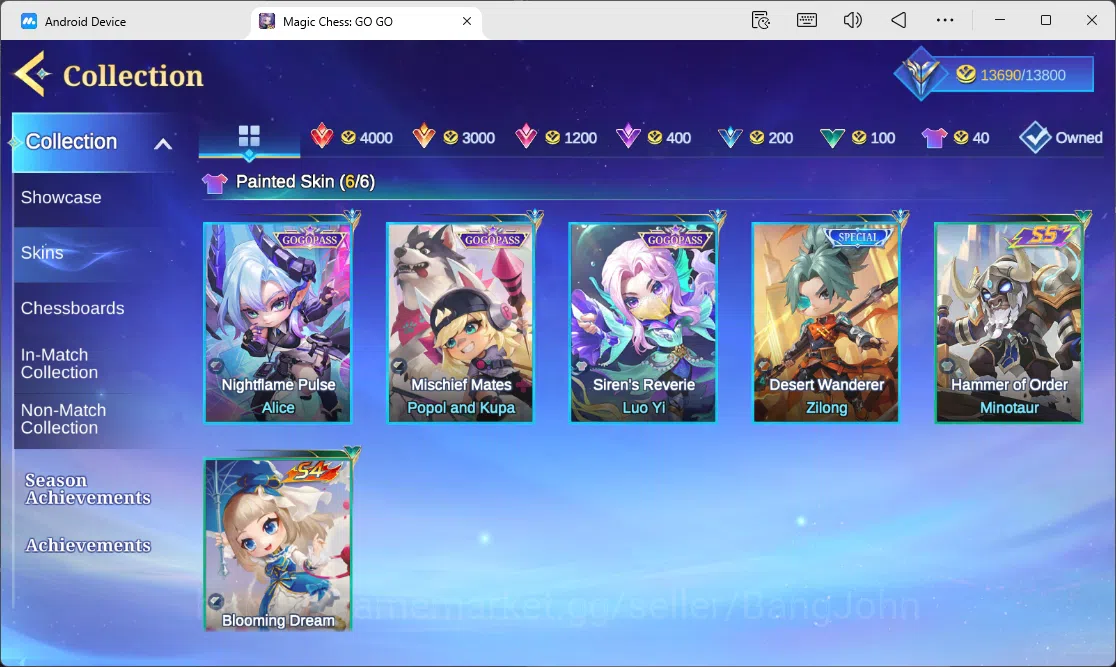Open Season Achievements
This screenshot has width=1116, height=667.
coord(88,489)
